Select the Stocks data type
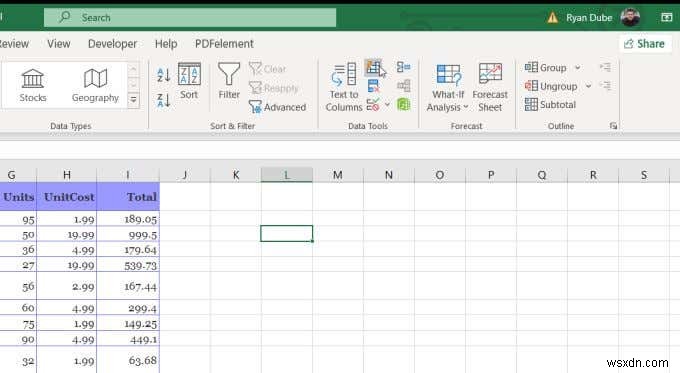Viewport: 680px width, 373px height. pyautogui.click(x=33, y=85)
